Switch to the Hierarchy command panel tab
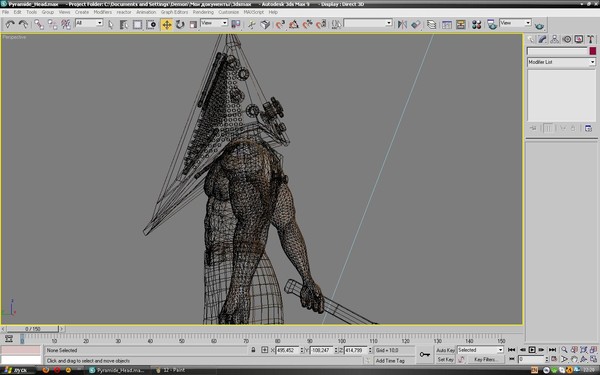 click(x=554, y=39)
